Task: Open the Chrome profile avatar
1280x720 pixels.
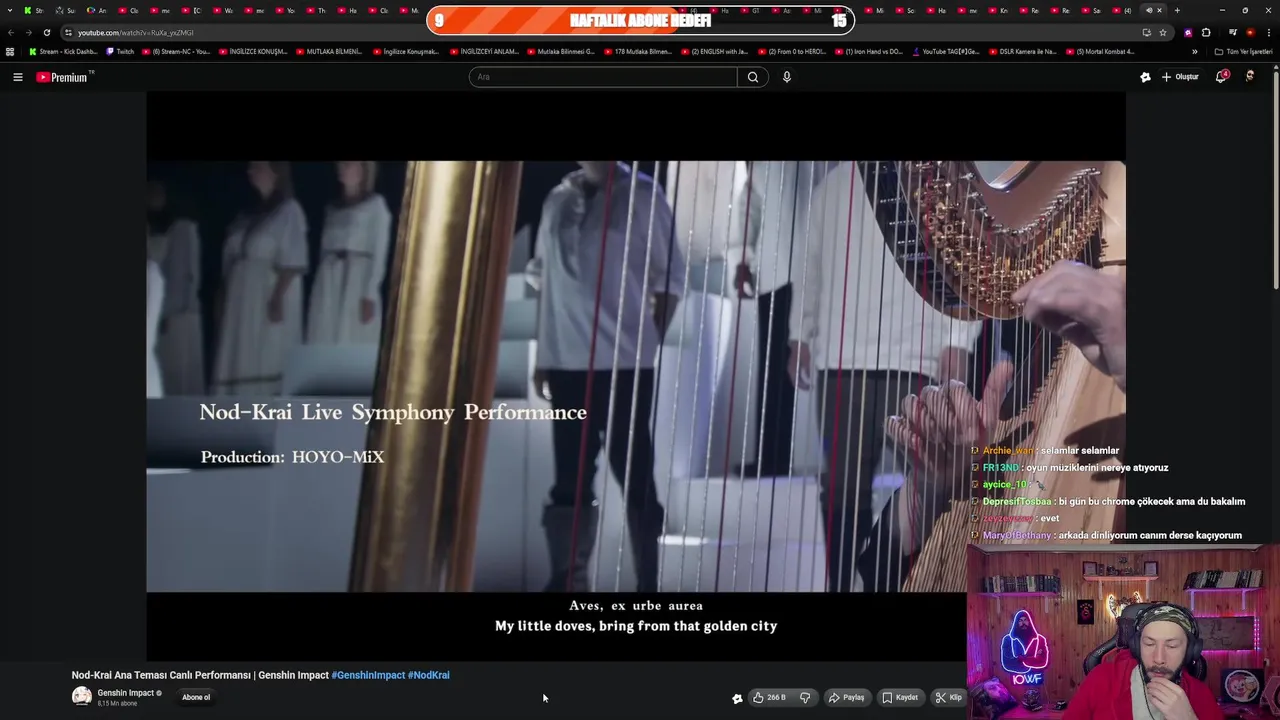Action: pos(1250,32)
